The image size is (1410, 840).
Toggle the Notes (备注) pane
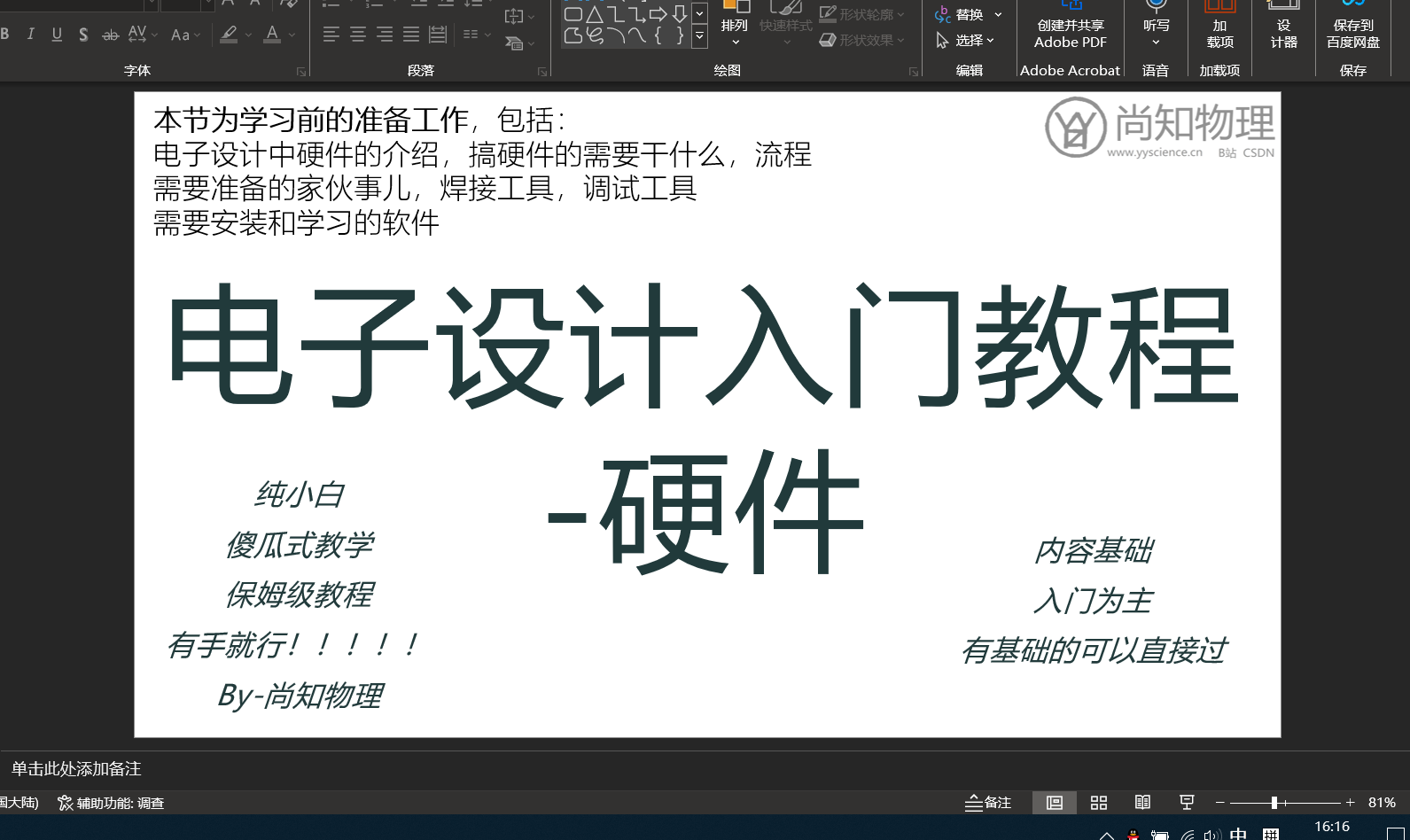pos(988,803)
